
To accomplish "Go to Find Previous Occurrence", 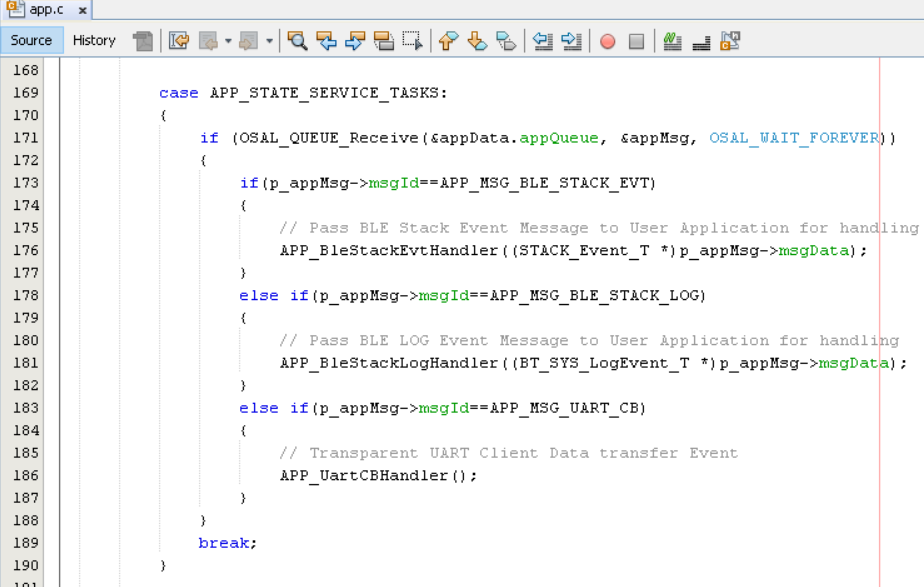I will 326,41.
